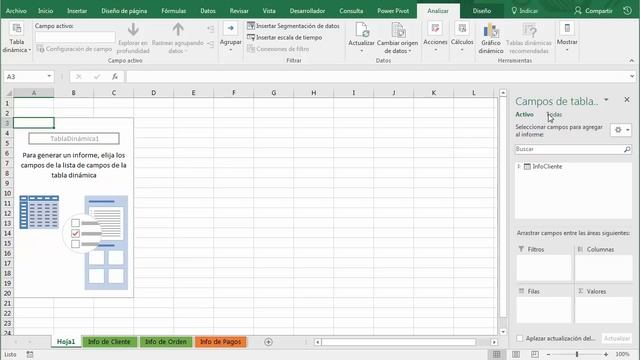Switch to the Datos ribbon tab
The height and width of the screenshot is (360, 640).
208,11
